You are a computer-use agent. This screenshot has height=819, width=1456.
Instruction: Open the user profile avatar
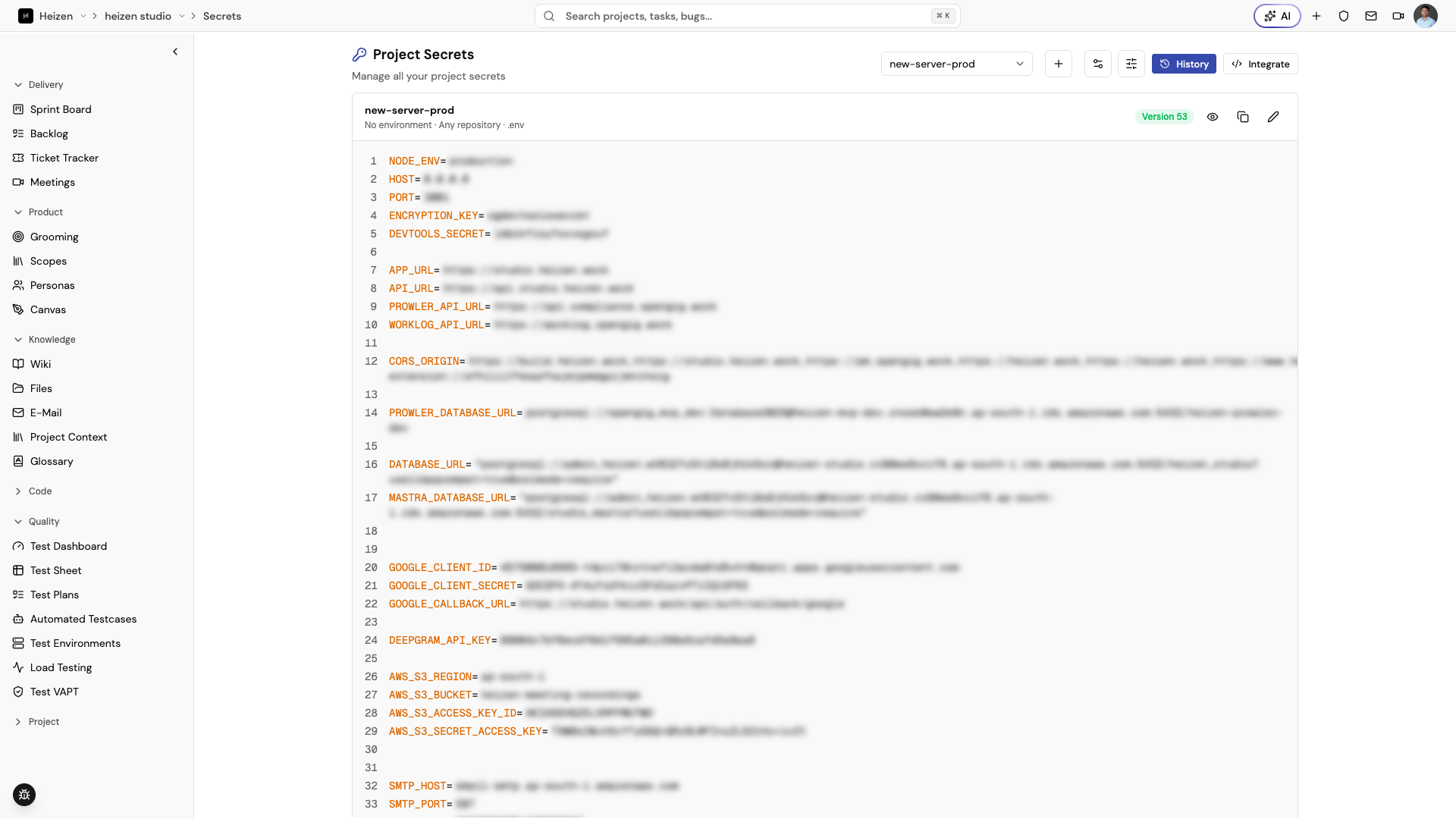(x=1426, y=16)
